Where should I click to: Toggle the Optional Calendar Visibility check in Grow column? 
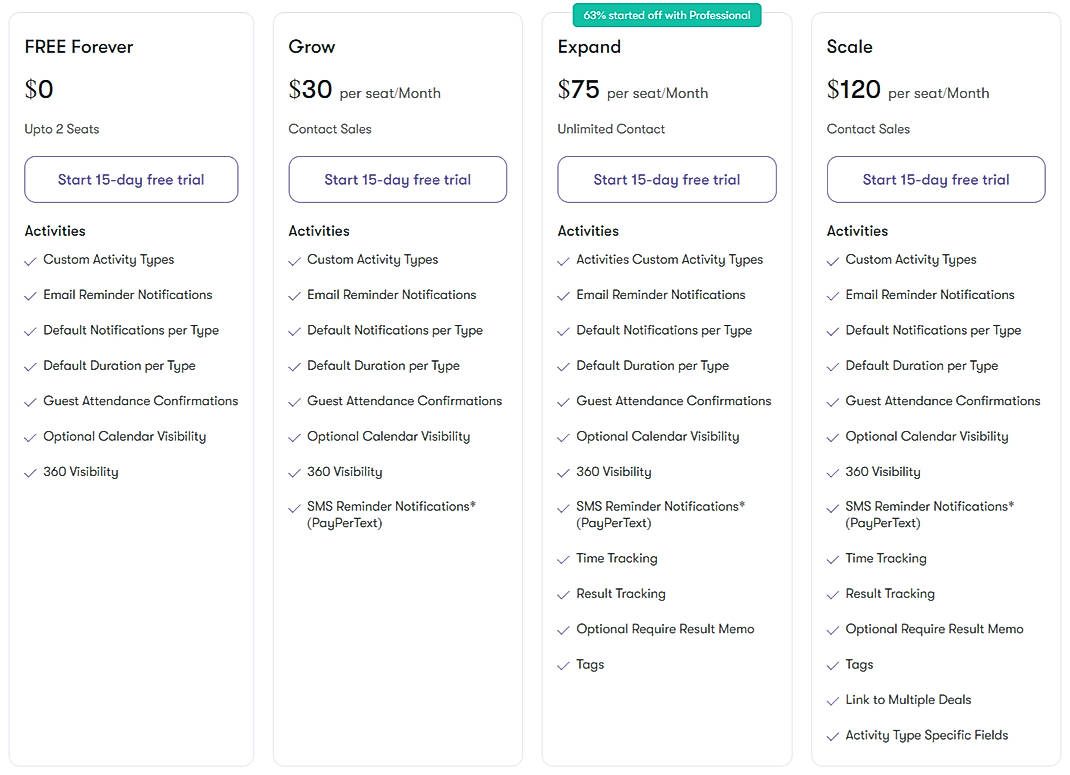tap(295, 436)
